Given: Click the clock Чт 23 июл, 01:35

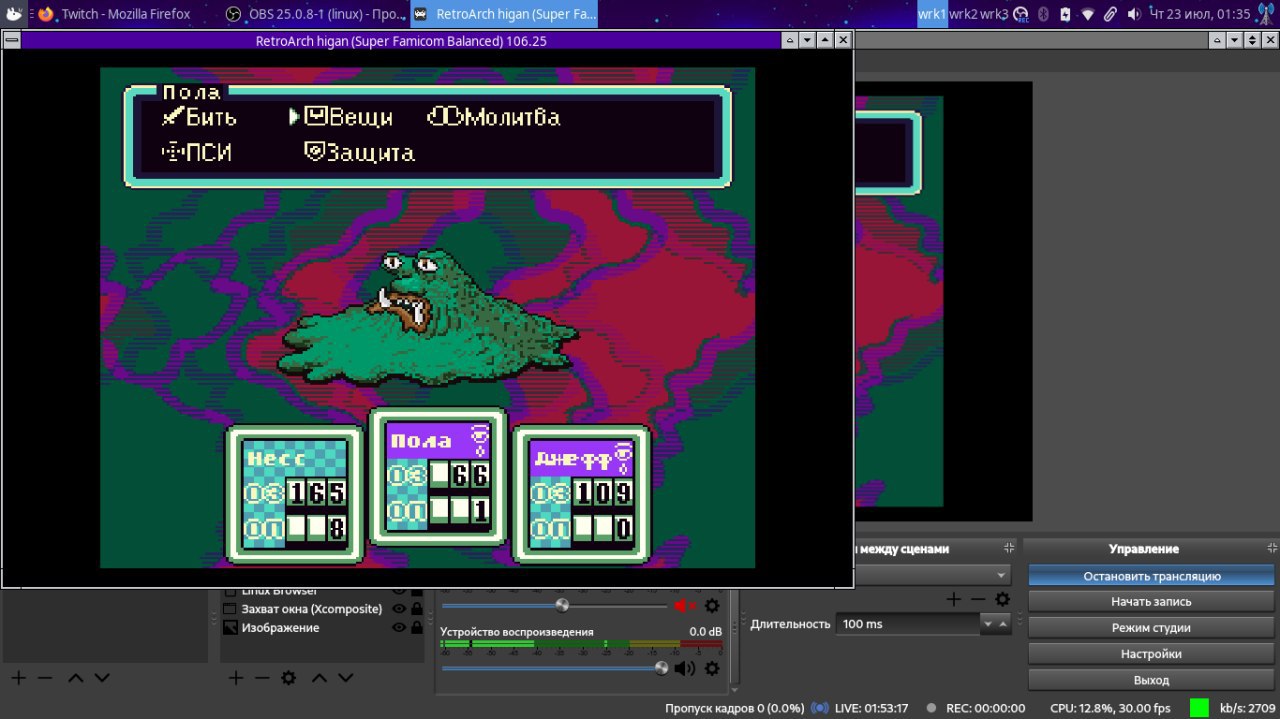Looking at the screenshot, I should pos(1200,14).
